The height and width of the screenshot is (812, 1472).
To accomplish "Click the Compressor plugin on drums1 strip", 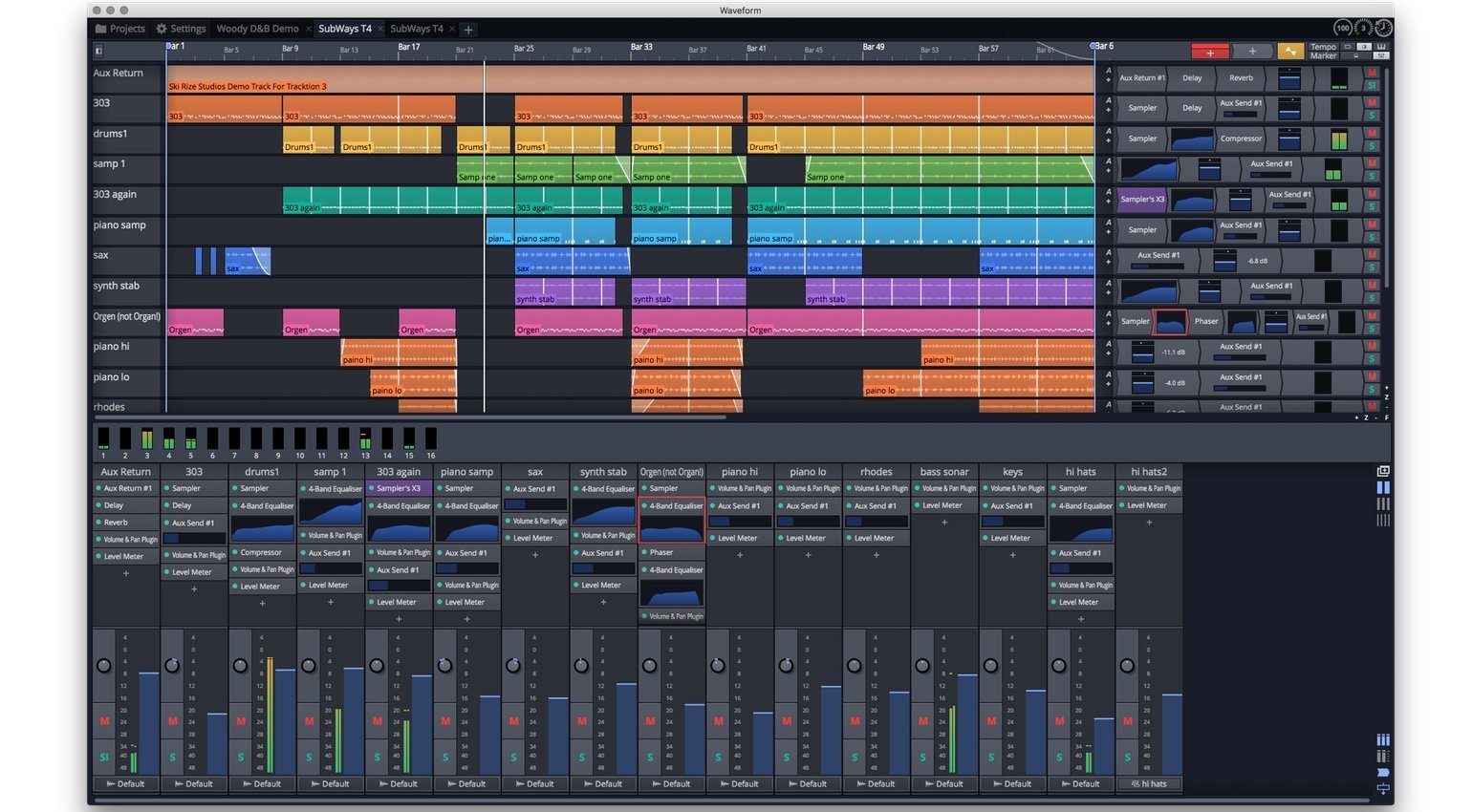I will [x=261, y=552].
